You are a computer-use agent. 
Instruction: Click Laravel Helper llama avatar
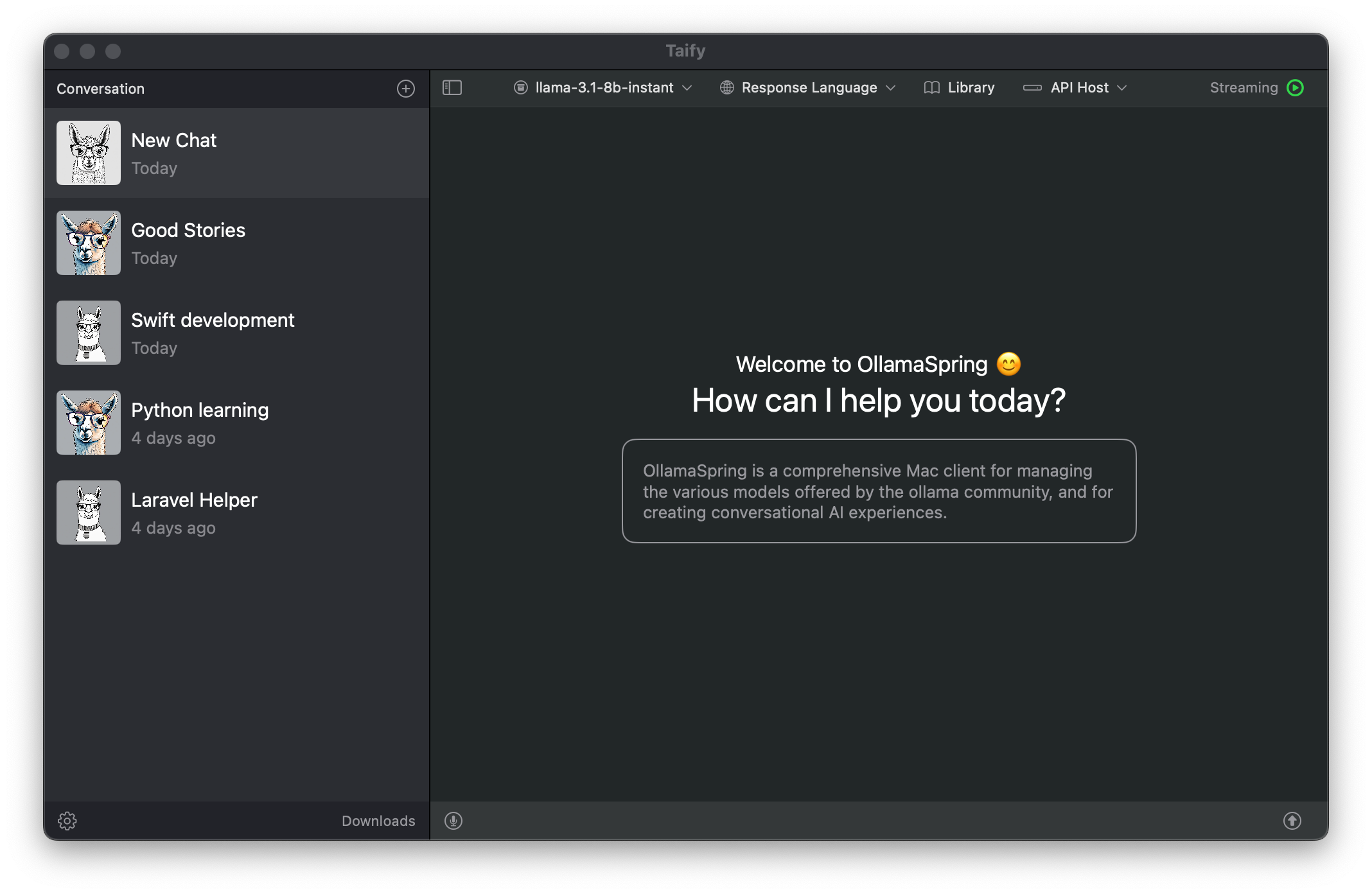tap(89, 513)
